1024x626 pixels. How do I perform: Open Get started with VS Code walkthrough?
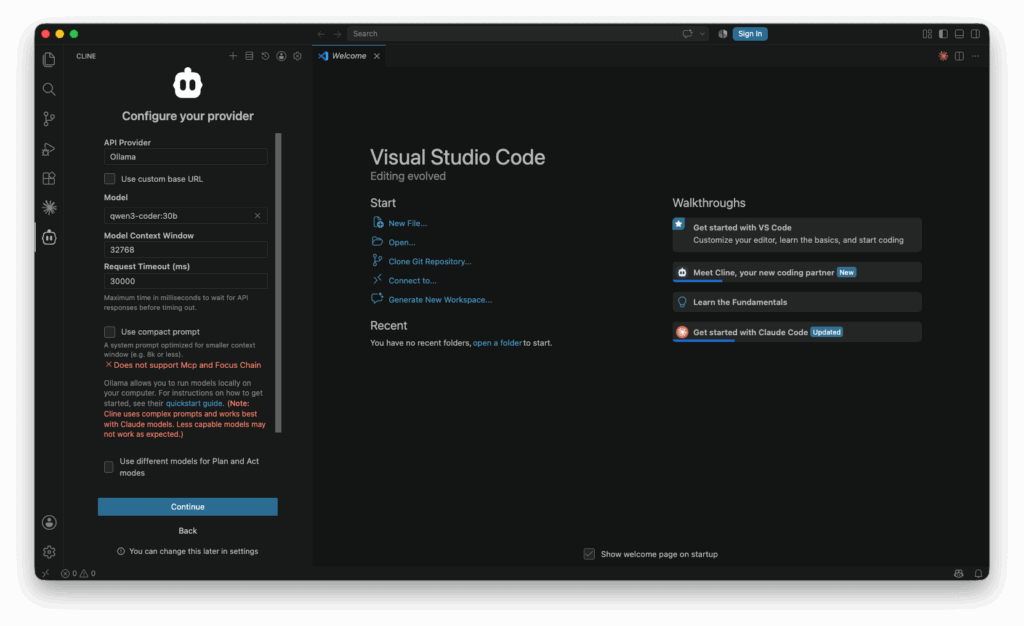tap(797, 234)
